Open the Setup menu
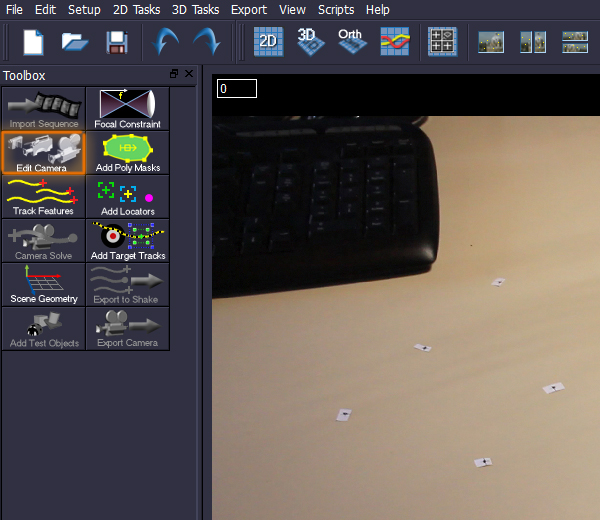The height and width of the screenshot is (520, 600). pyautogui.click(x=84, y=10)
